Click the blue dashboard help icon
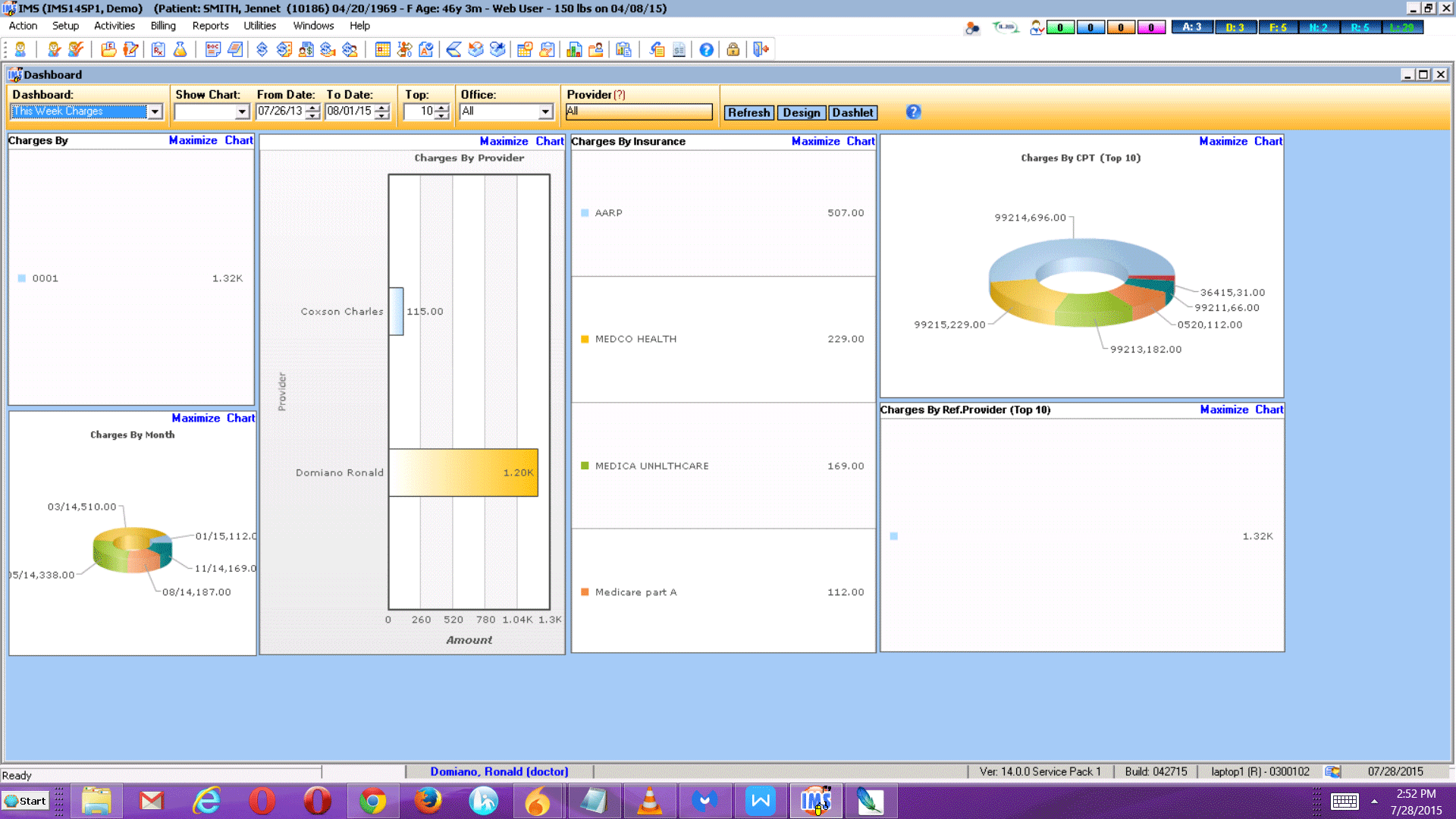Image resolution: width=1456 pixels, height=819 pixels. point(913,112)
